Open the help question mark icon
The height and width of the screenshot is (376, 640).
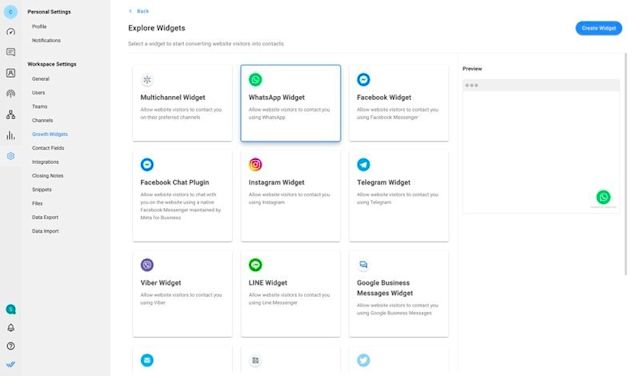coord(11,346)
